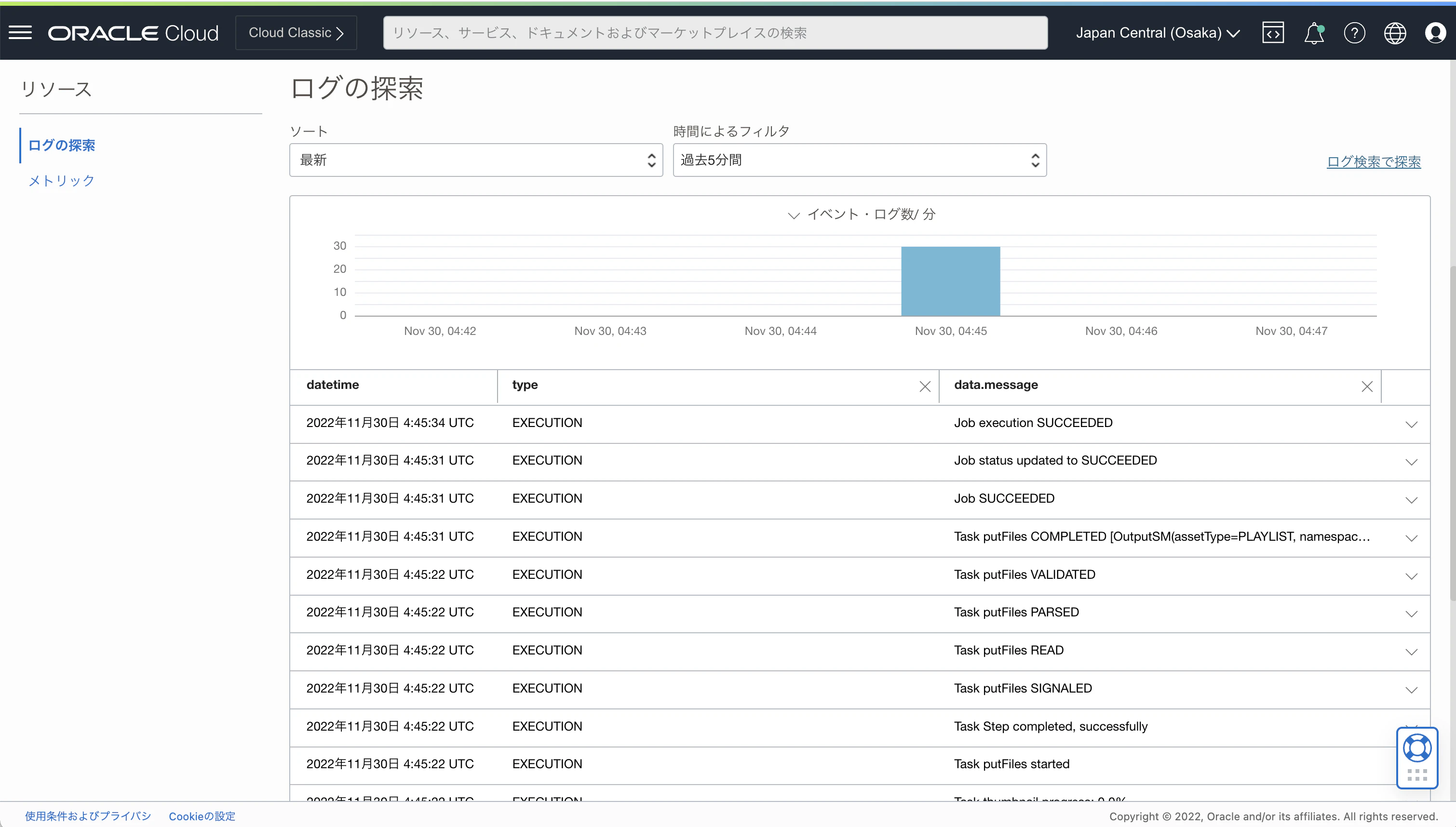Image resolution: width=1456 pixels, height=827 pixels.
Task: Expand the Task putFiles SIGNALED row
Action: [1411, 690]
